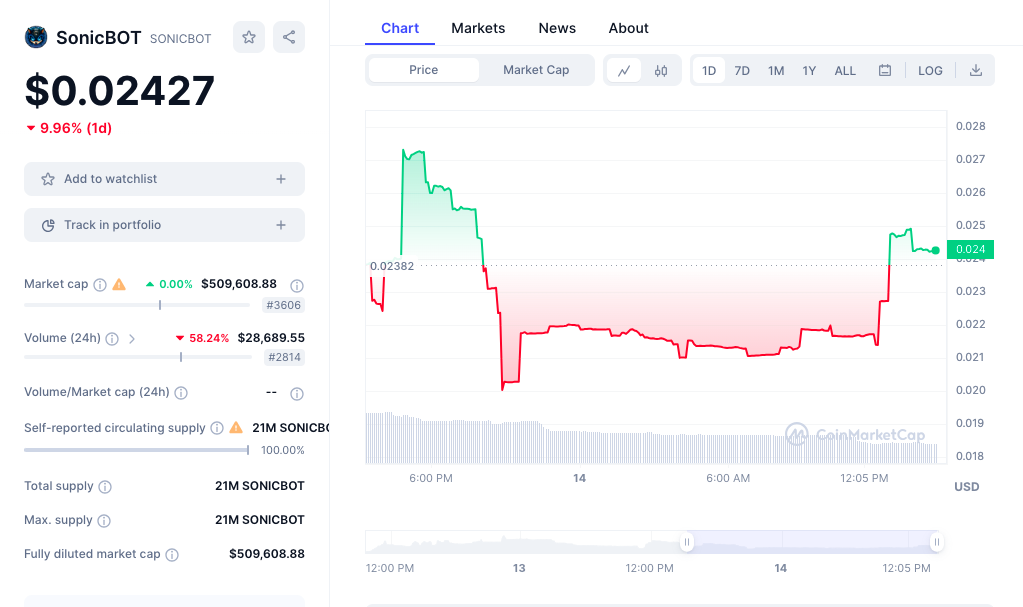Expand the Volume (24h) chevron arrow
This screenshot has height=607, width=1023.
tap(132, 339)
